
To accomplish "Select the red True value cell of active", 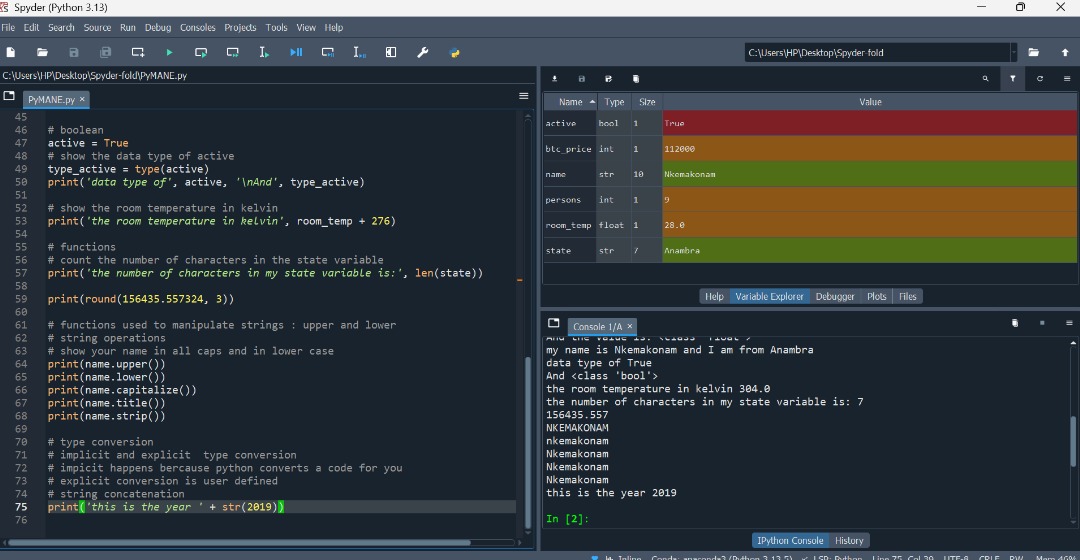I will pyautogui.click(x=870, y=123).
